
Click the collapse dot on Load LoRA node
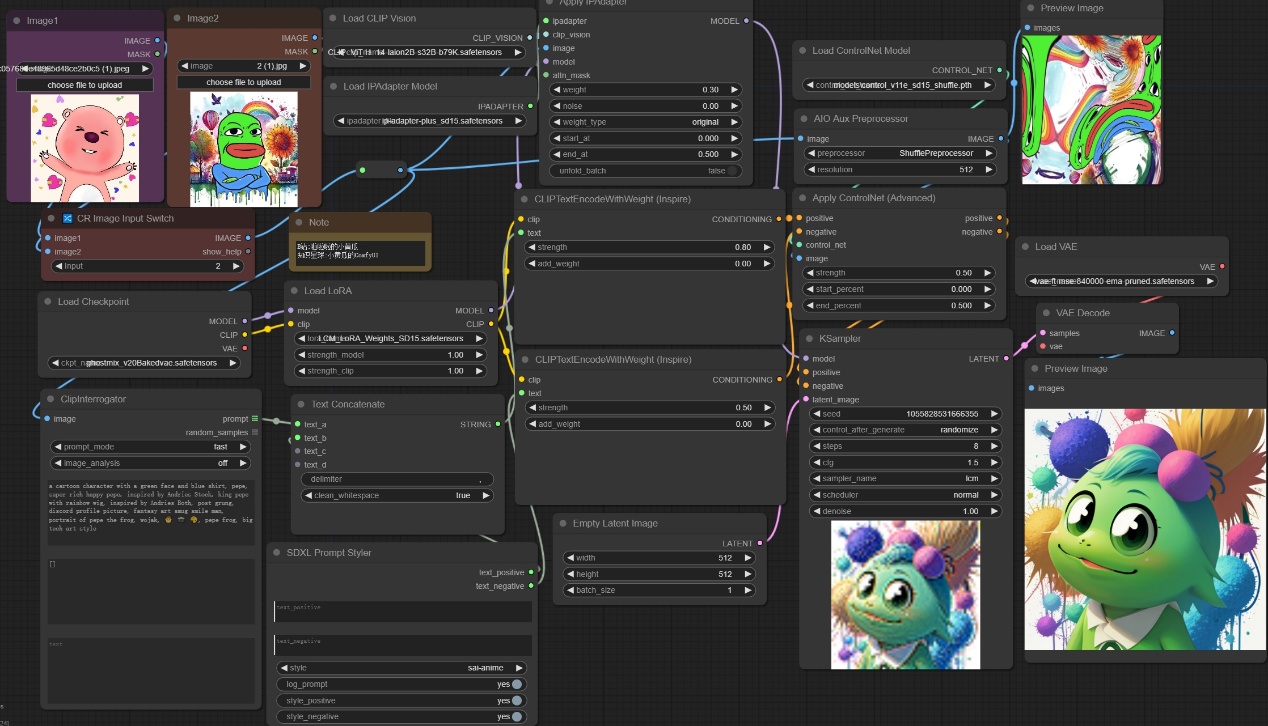[296, 291]
